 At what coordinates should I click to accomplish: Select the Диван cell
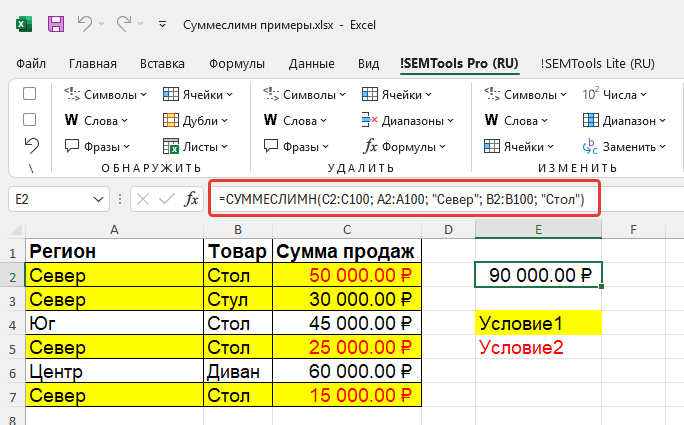click(238, 371)
